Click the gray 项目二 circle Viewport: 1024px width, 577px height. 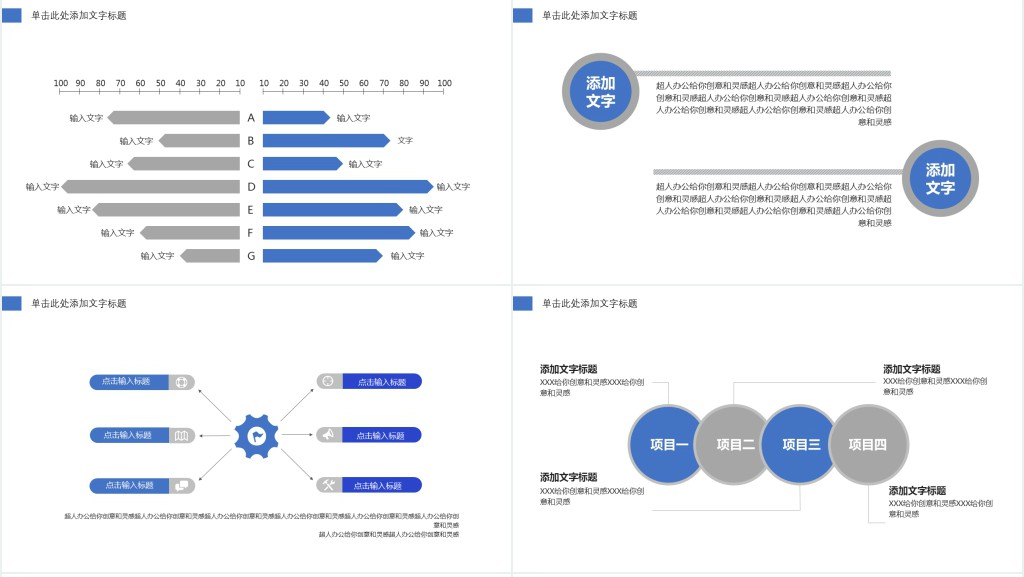click(x=734, y=444)
